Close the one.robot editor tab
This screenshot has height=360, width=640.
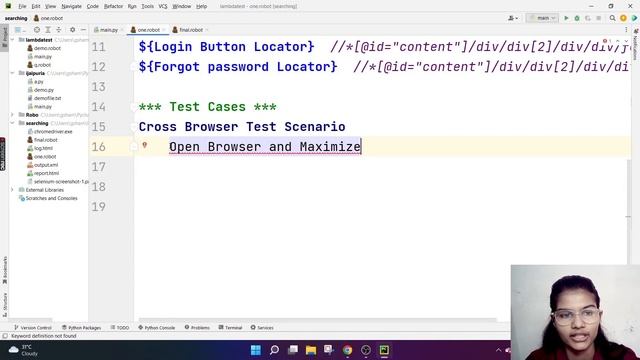pyautogui.click(x=164, y=30)
